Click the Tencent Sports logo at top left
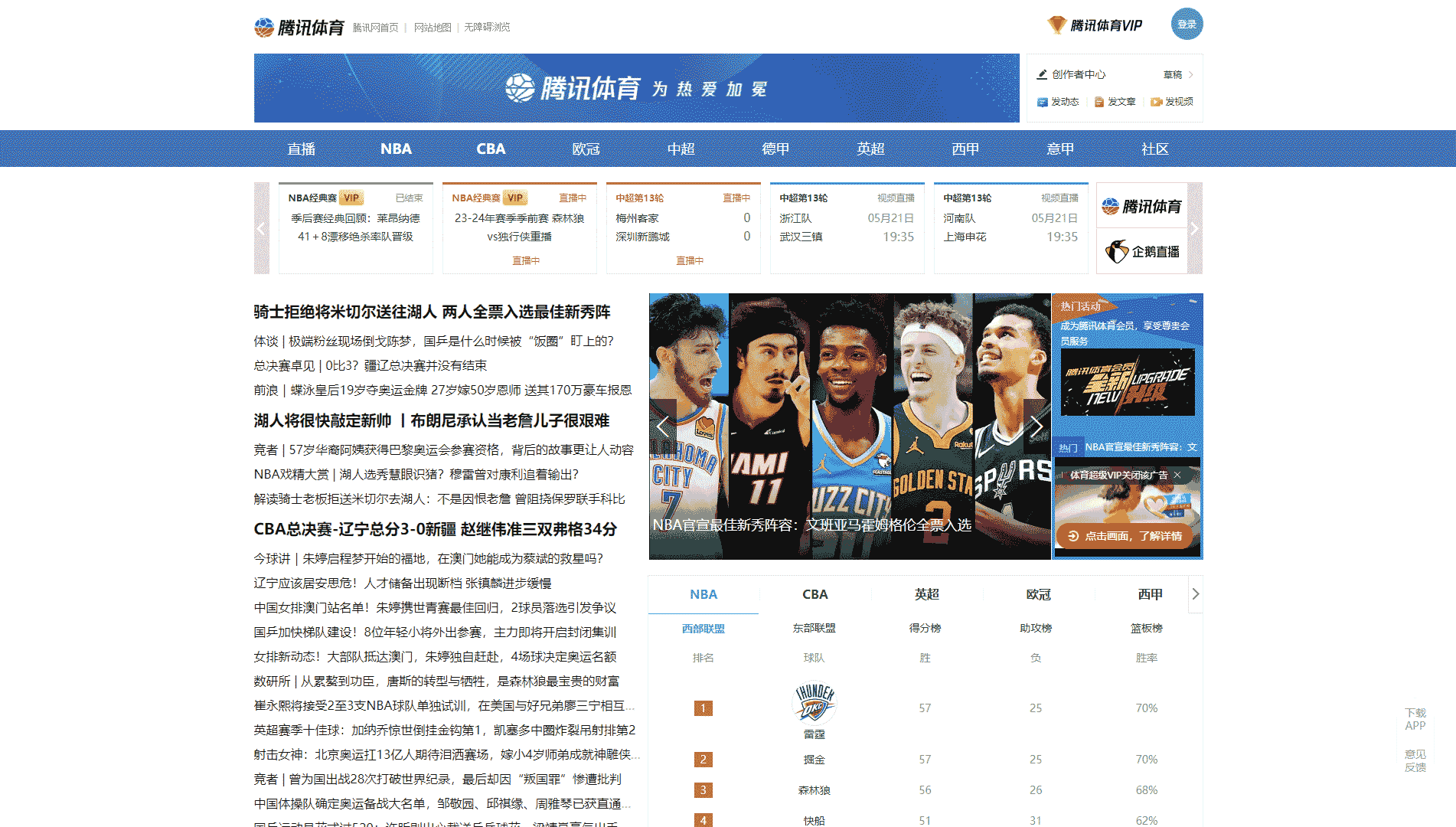 [x=299, y=28]
